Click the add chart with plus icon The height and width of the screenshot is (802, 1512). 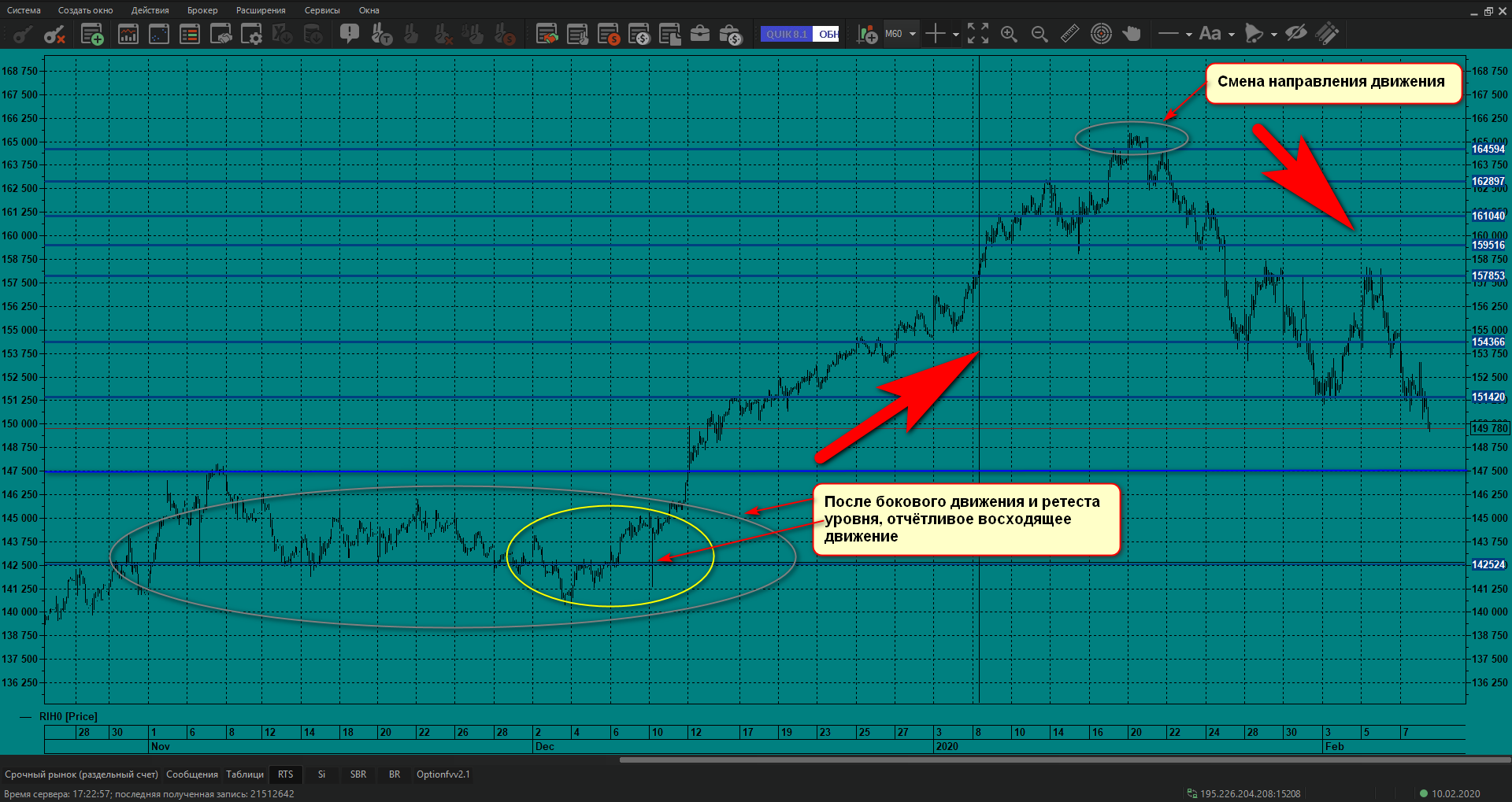pos(867,34)
